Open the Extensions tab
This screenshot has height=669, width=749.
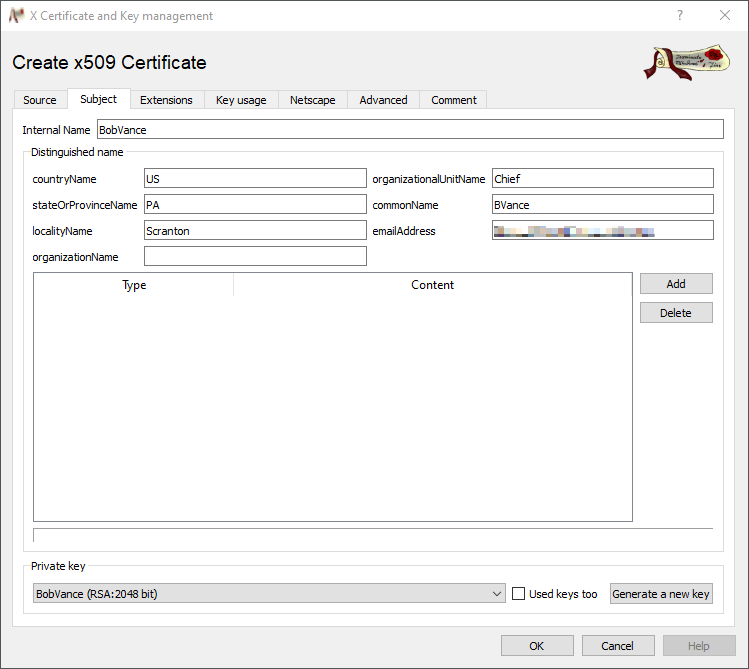[166, 100]
